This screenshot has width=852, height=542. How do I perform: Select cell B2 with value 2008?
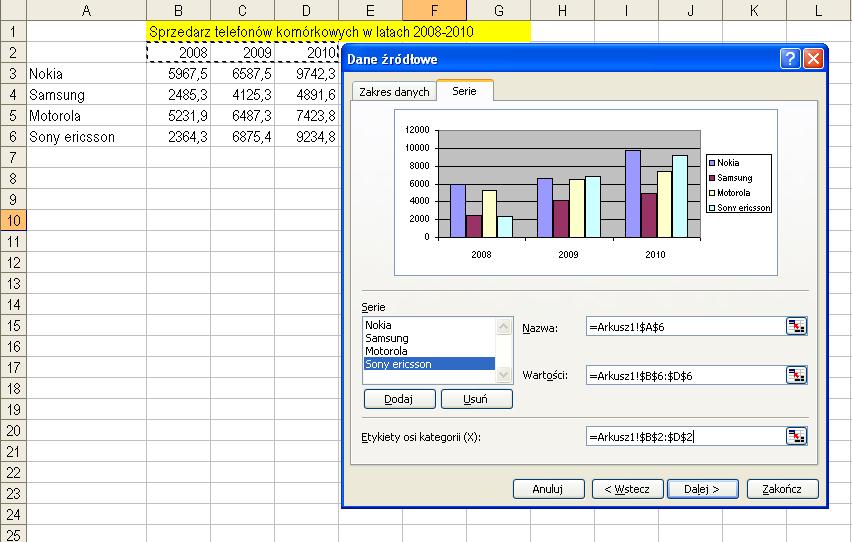178,52
